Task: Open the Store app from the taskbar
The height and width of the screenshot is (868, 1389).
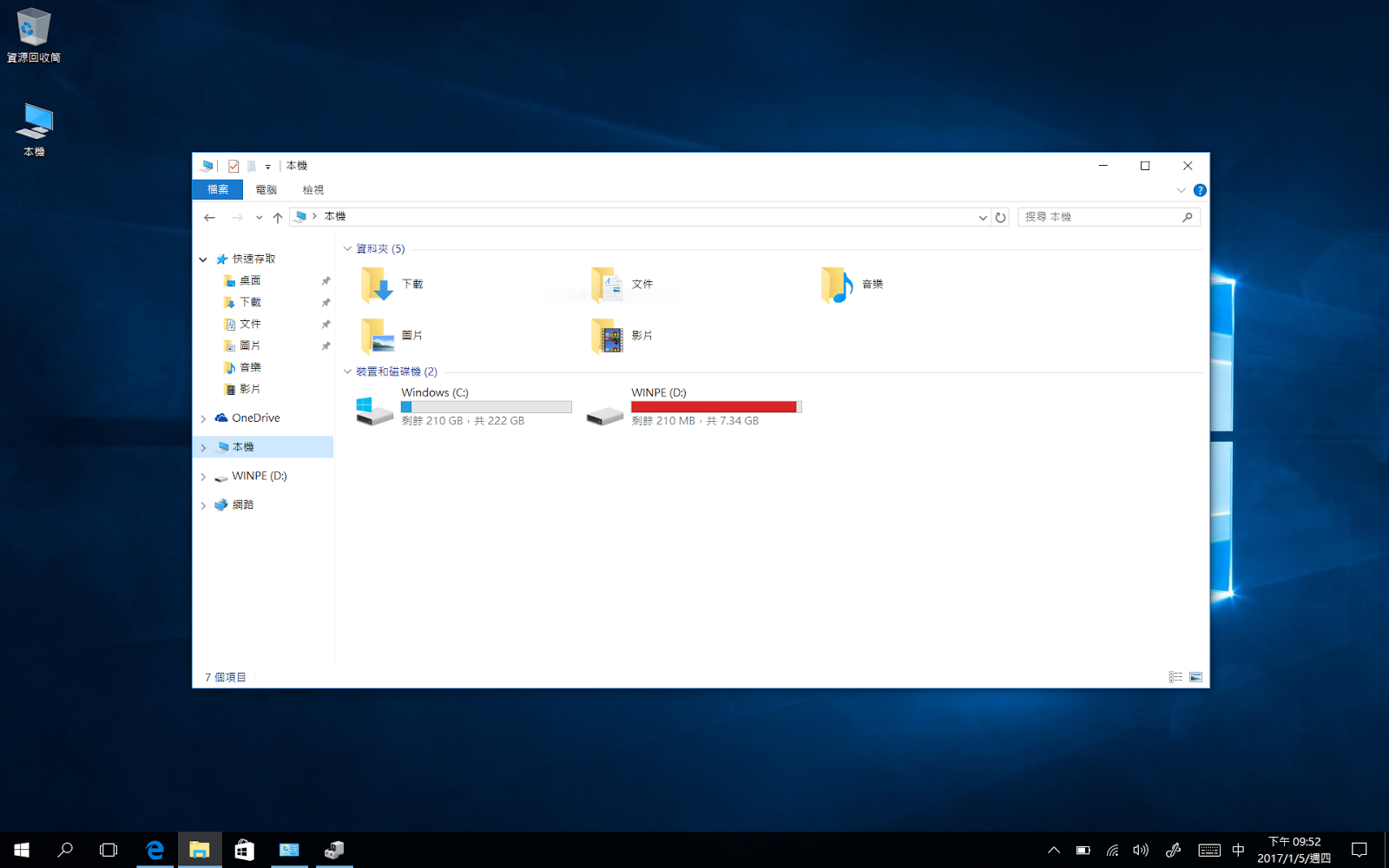Action: [244, 850]
